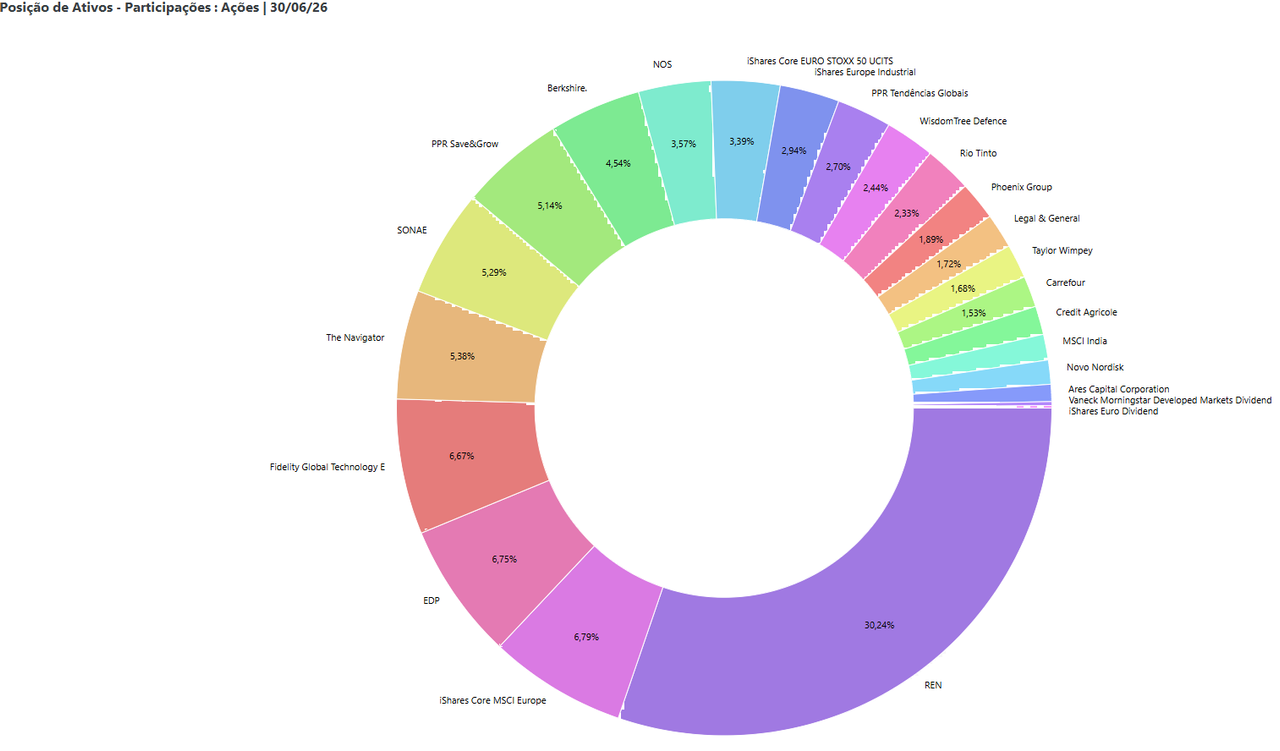Screen dimensions: 1280x751
Task: Select the magenta slice showing 2,44%
Action: (876, 189)
